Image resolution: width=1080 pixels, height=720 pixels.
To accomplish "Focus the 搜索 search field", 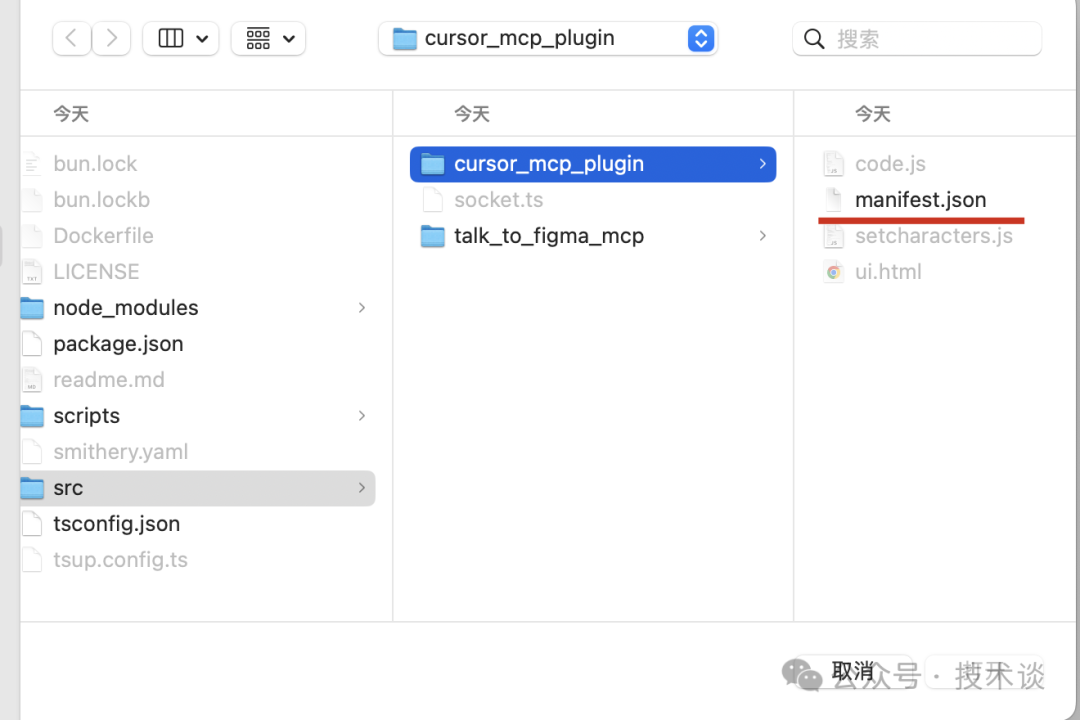I will click(x=917, y=39).
